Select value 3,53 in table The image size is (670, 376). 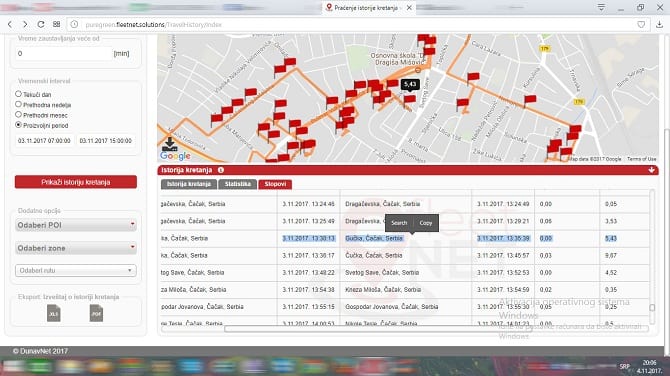611,221
